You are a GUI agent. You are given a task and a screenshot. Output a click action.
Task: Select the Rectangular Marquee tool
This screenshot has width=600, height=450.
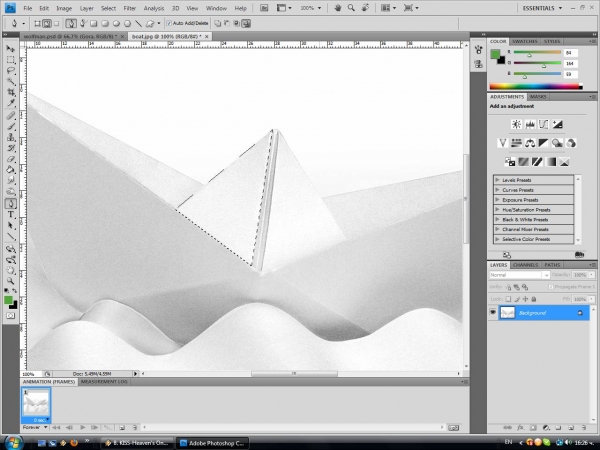(x=10, y=60)
